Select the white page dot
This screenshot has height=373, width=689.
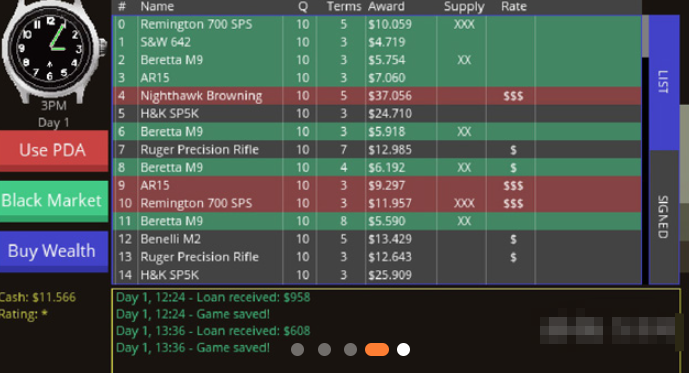[x=403, y=350]
